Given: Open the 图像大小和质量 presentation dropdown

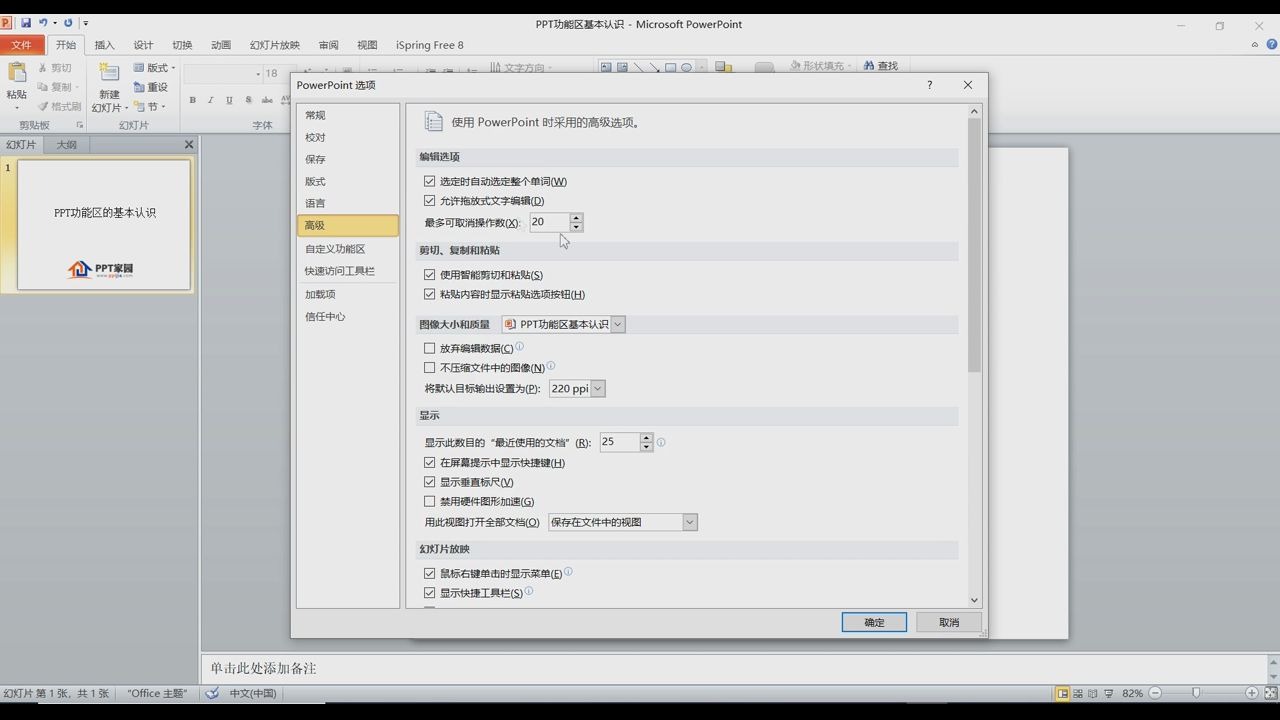Looking at the screenshot, I should point(618,324).
